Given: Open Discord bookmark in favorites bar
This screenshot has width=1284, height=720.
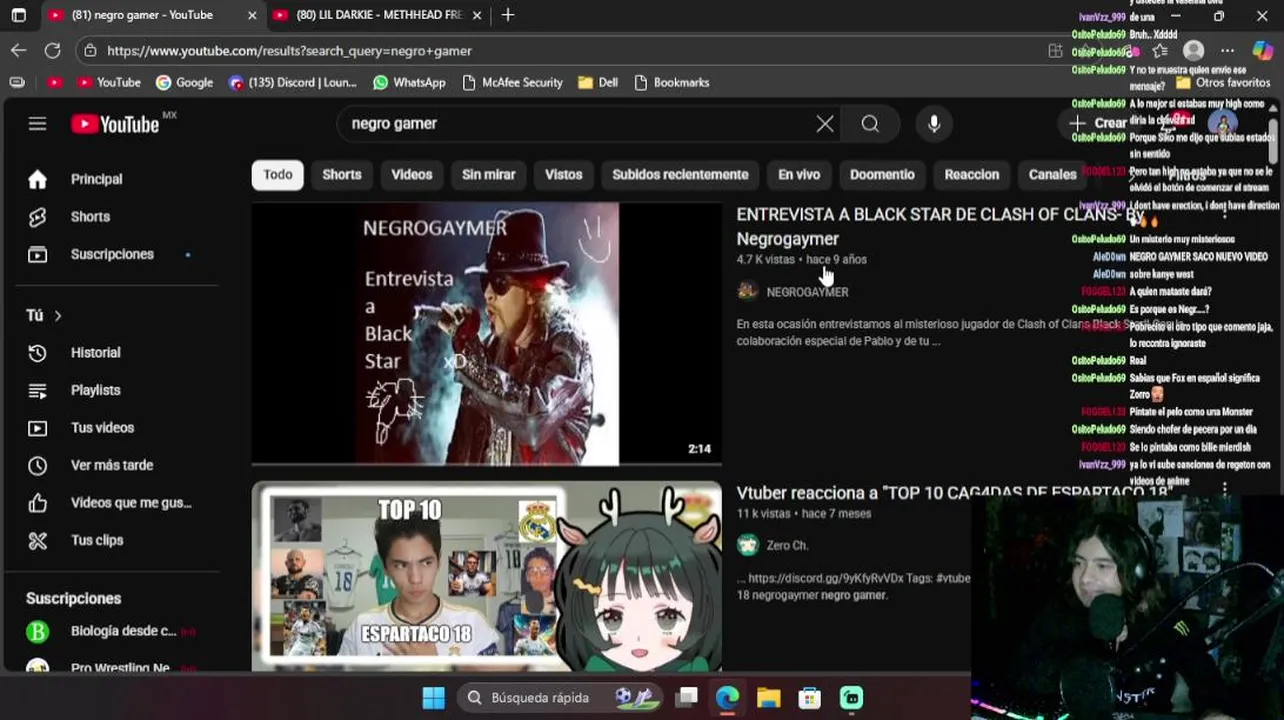Looking at the screenshot, I should 292,83.
